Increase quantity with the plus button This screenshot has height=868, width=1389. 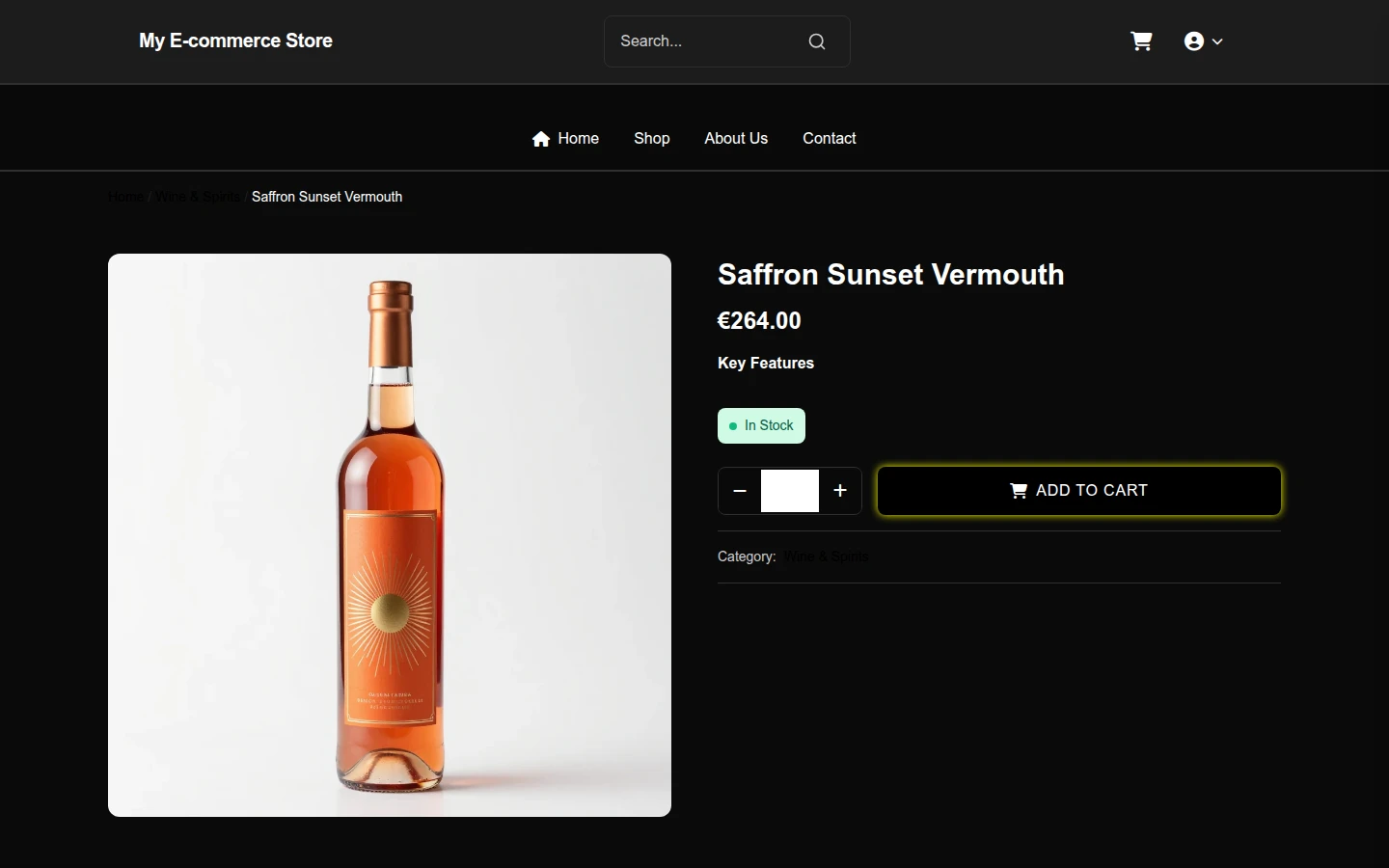pos(840,491)
